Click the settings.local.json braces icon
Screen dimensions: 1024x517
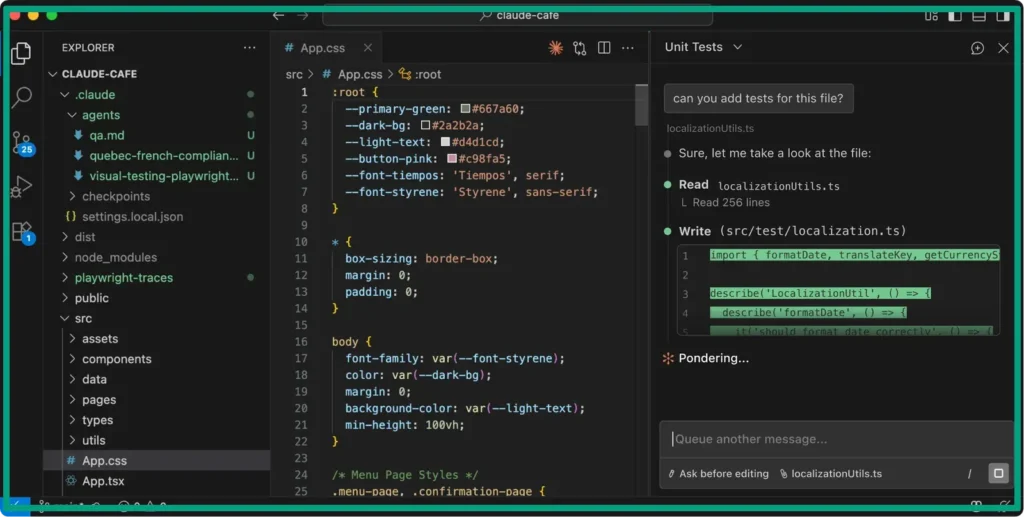click(x=71, y=216)
